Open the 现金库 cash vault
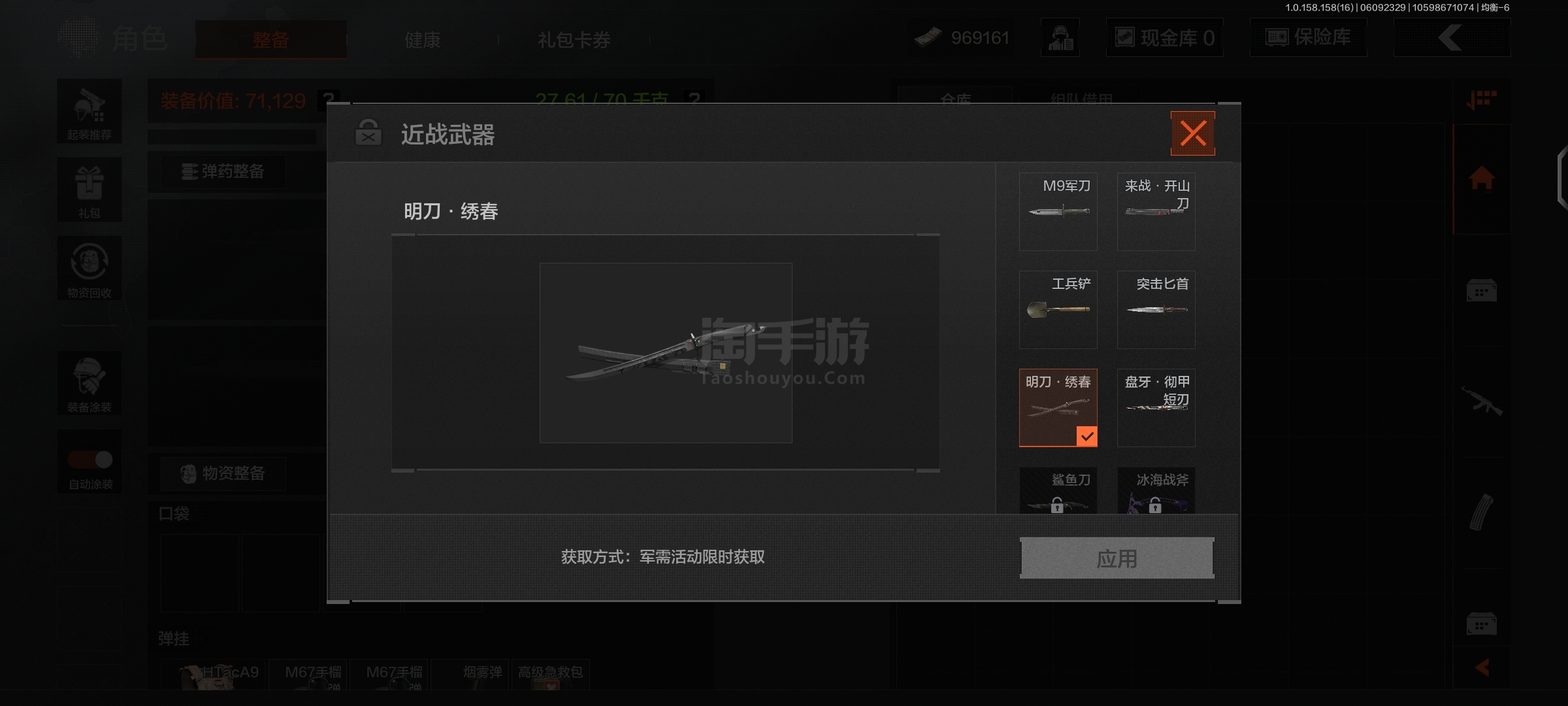The width and height of the screenshot is (1568, 706). pos(1164,37)
